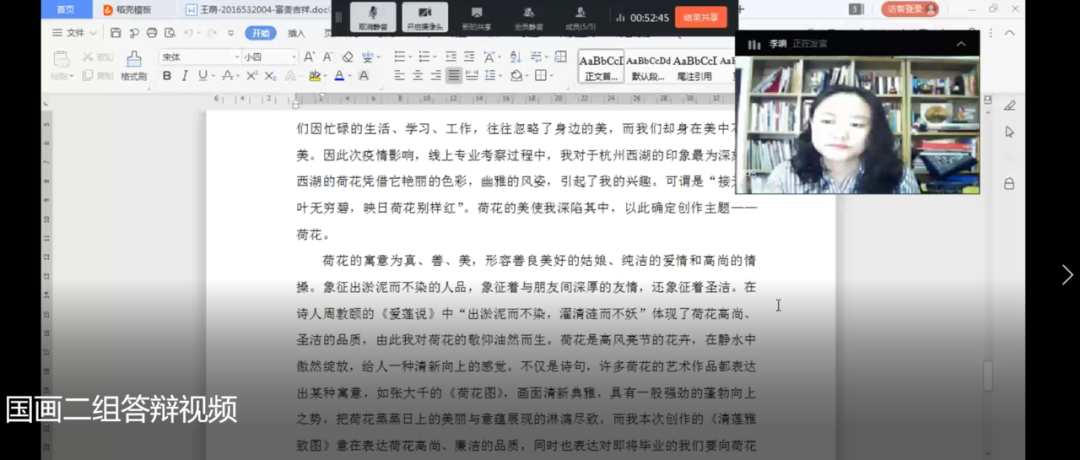Select justify alignment icon
The width and height of the screenshot is (1080, 460).
tap(453, 76)
